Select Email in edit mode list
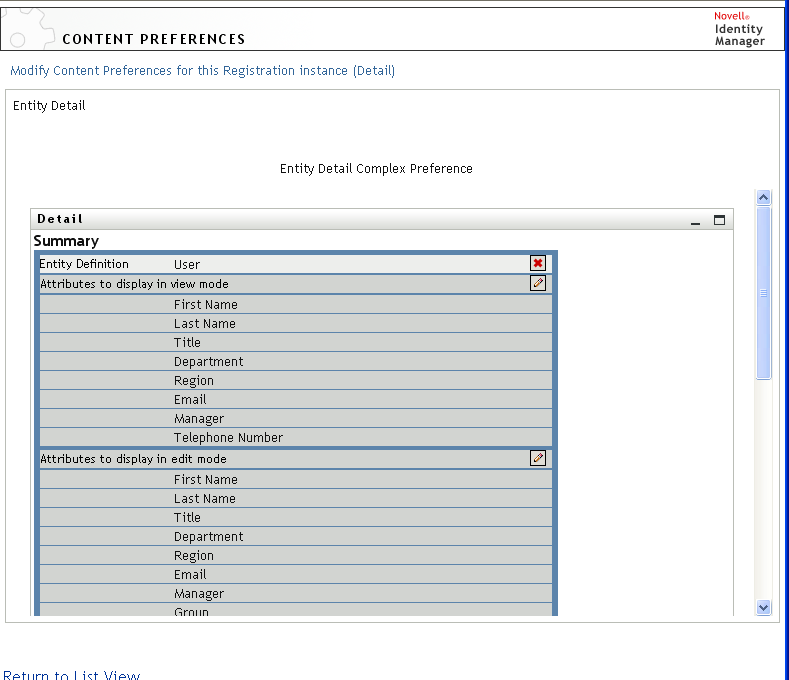The height and width of the screenshot is (680, 789). point(190,575)
